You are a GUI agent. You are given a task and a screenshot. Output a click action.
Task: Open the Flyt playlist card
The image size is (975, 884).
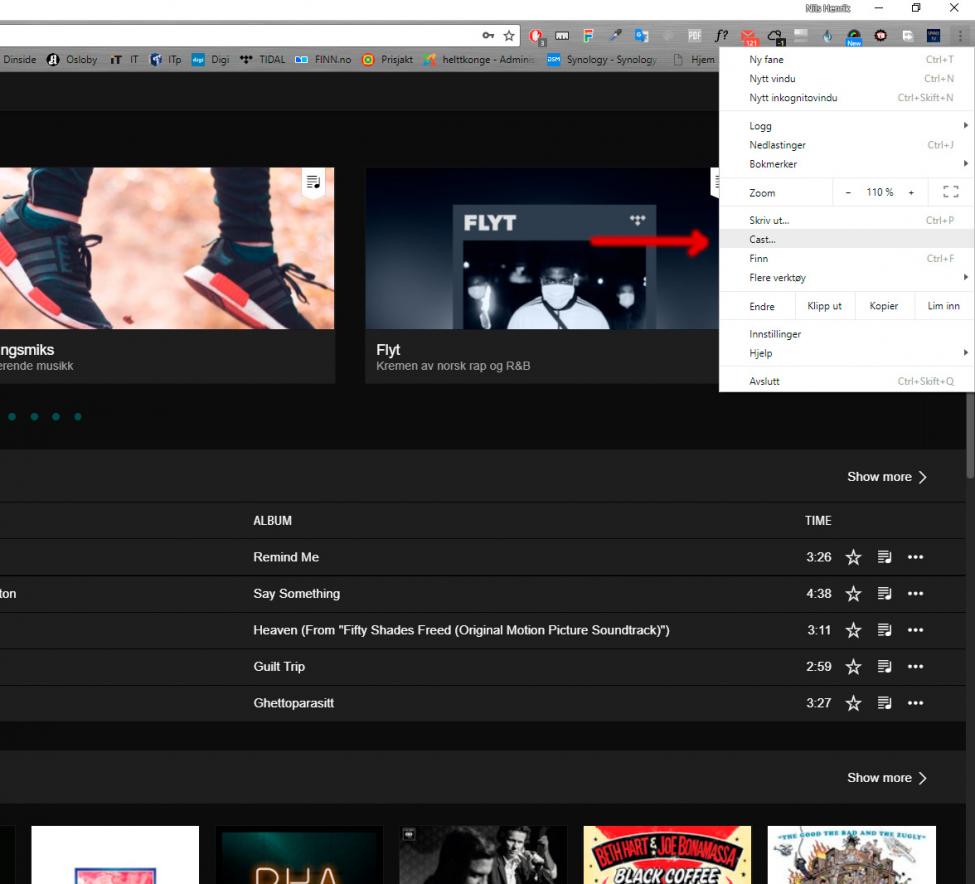click(542, 275)
